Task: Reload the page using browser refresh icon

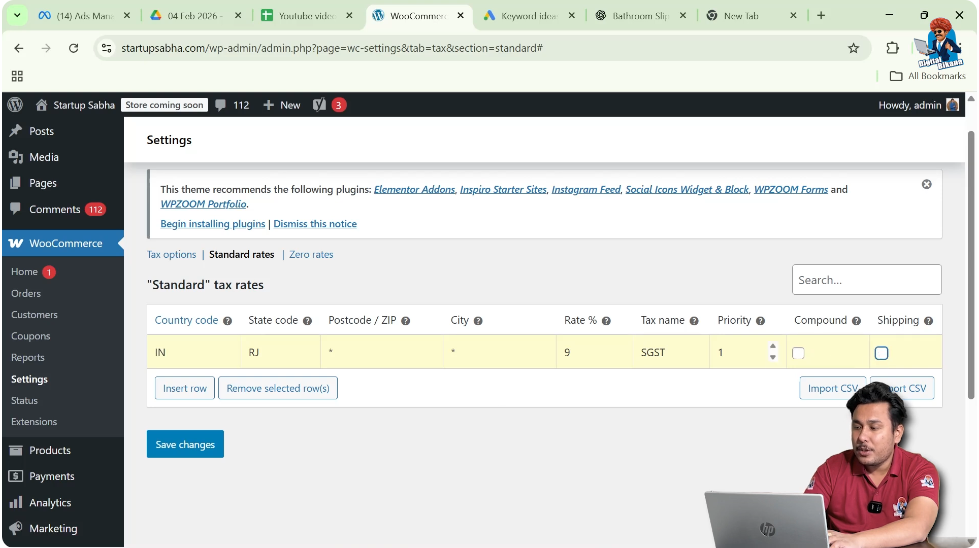Action: click(x=73, y=48)
